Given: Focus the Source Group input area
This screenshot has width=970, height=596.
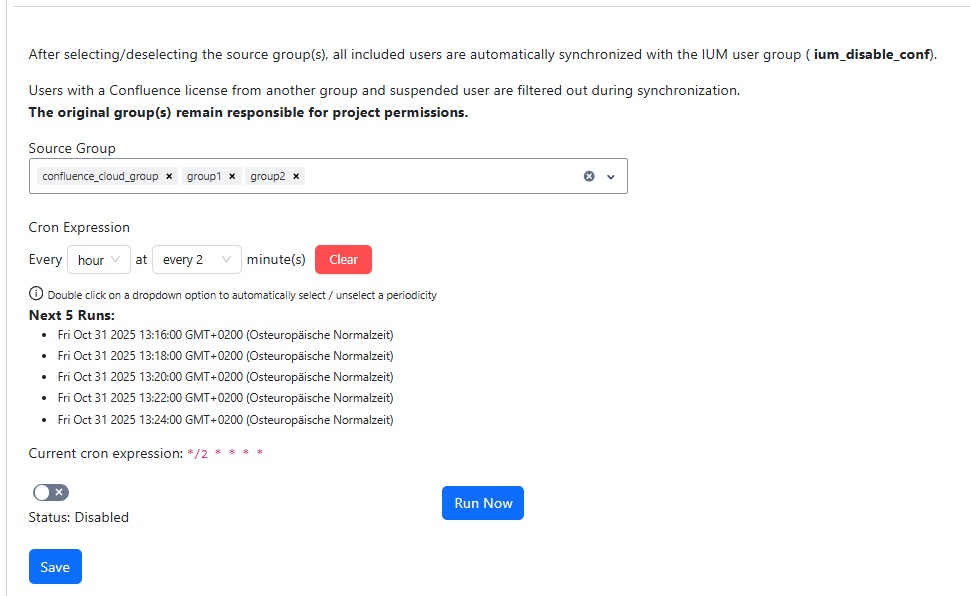Looking at the screenshot, I should coord(440,176).
